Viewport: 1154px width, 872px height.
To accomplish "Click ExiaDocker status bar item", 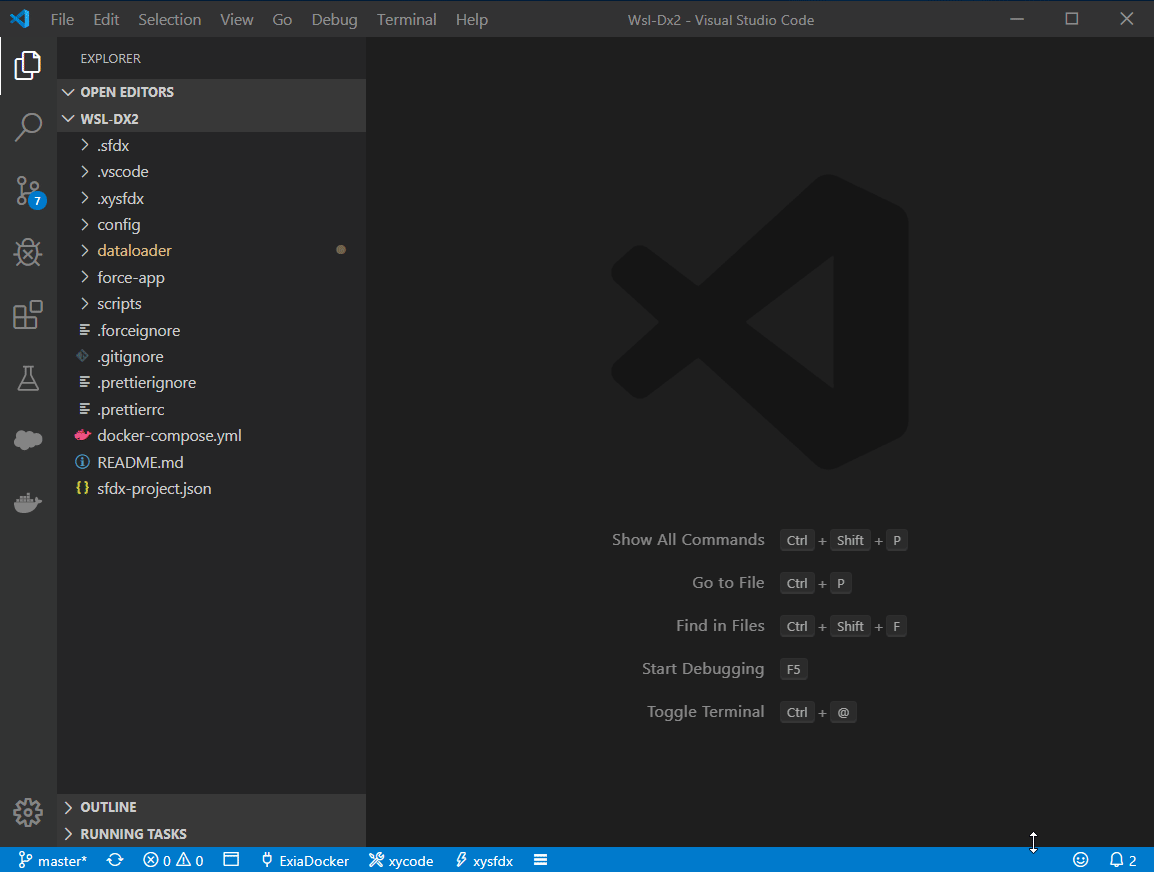I will click(x=305, y=860).
